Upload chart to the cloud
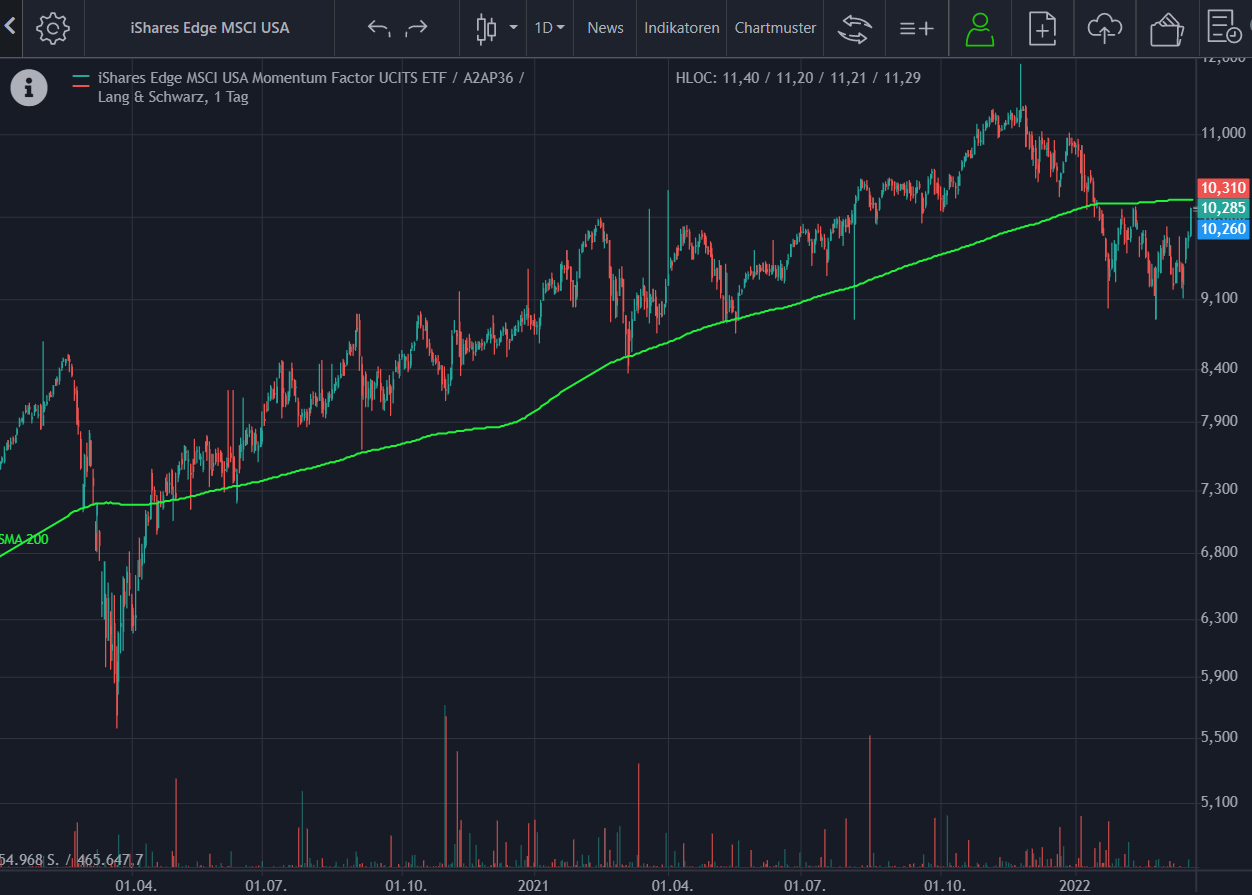The width and height of the screenshot is (1252, 895). (1104, 28)
